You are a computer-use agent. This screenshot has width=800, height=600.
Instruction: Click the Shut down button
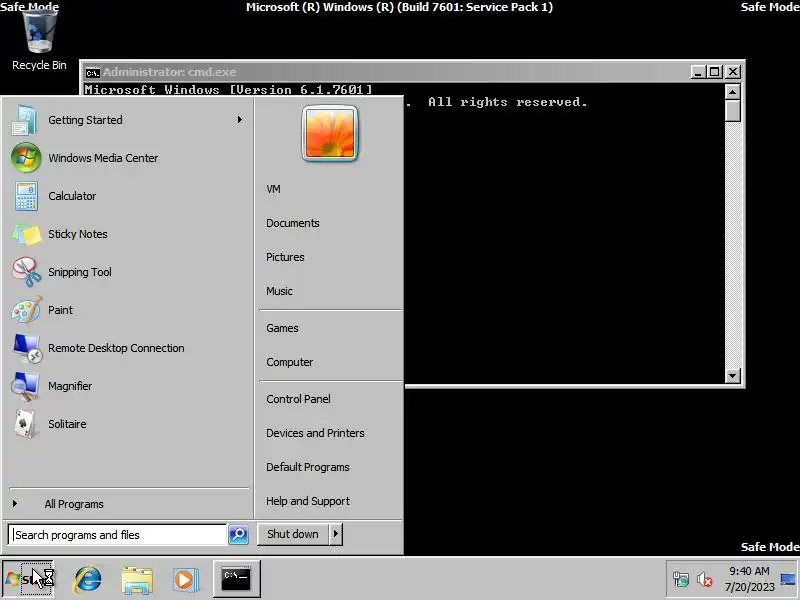(x=293, y=534)
